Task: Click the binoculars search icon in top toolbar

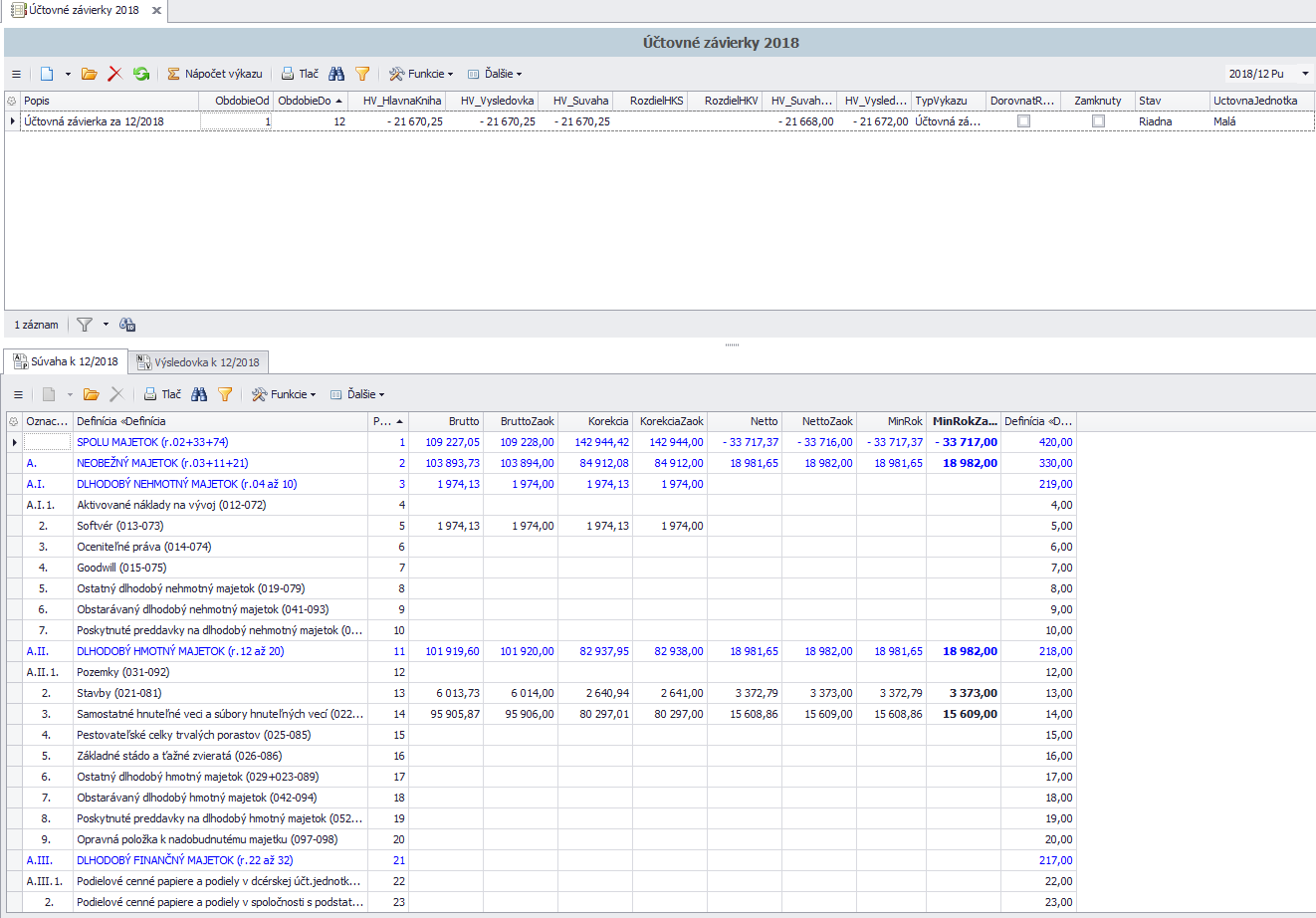Action: tap(336, 74)
